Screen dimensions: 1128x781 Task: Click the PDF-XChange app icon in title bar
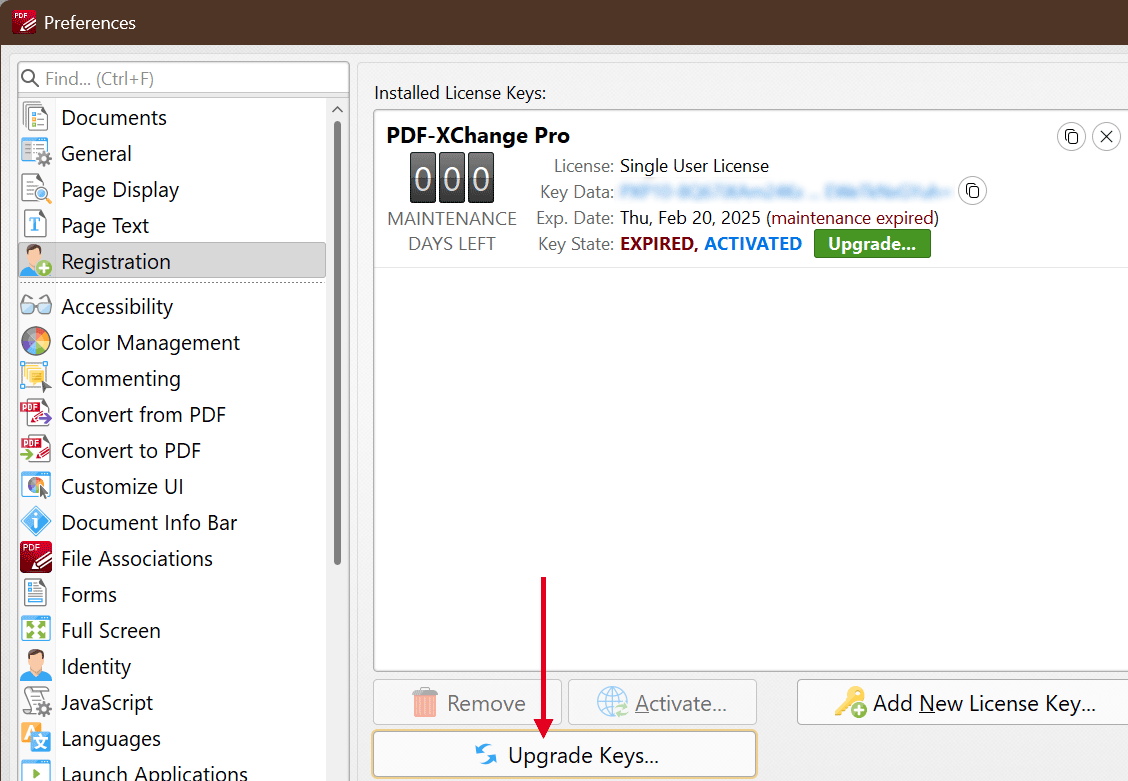coord(24,22)
